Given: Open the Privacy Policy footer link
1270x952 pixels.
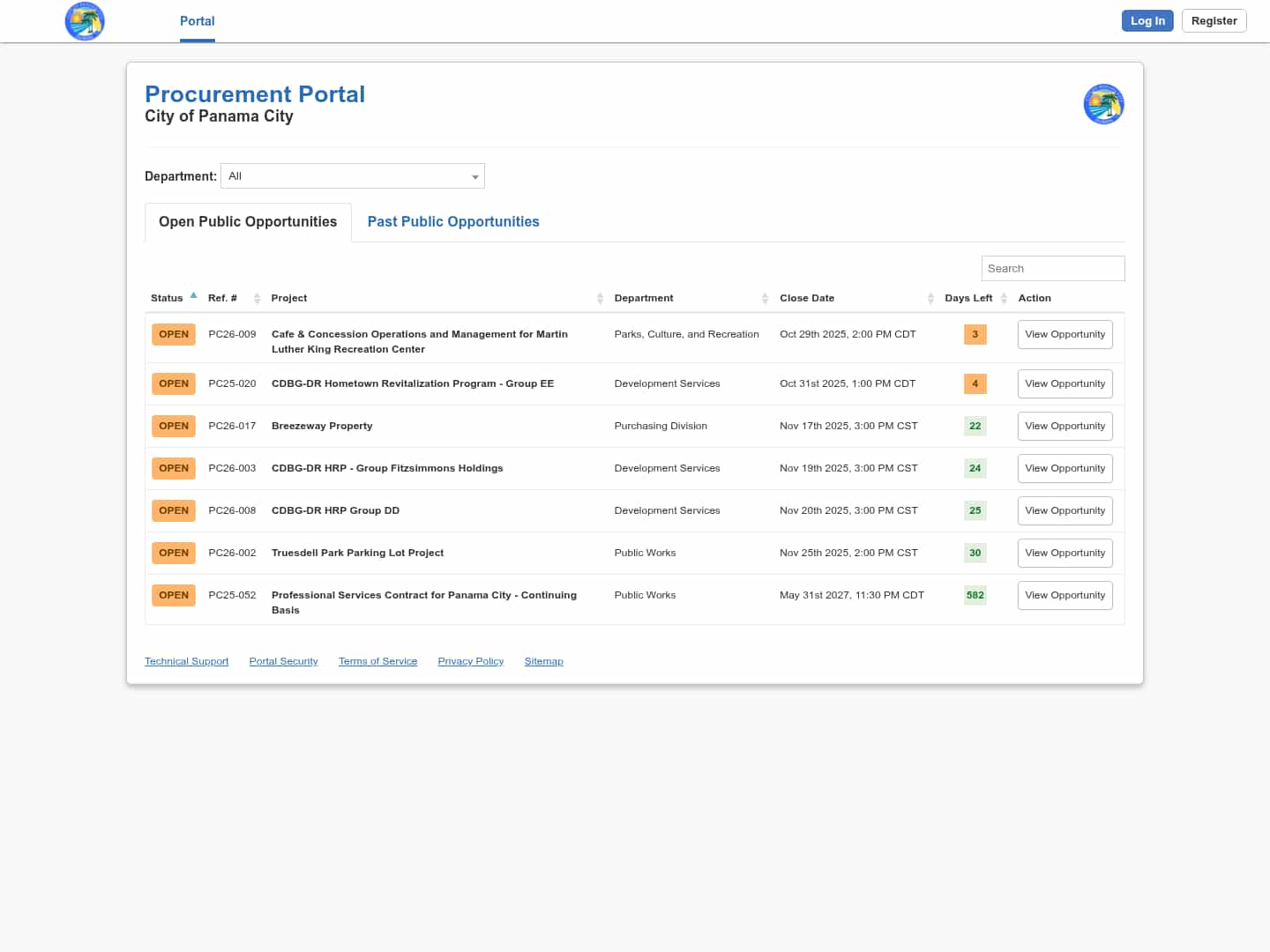Looking at the screenshot, I should [470, 661].
